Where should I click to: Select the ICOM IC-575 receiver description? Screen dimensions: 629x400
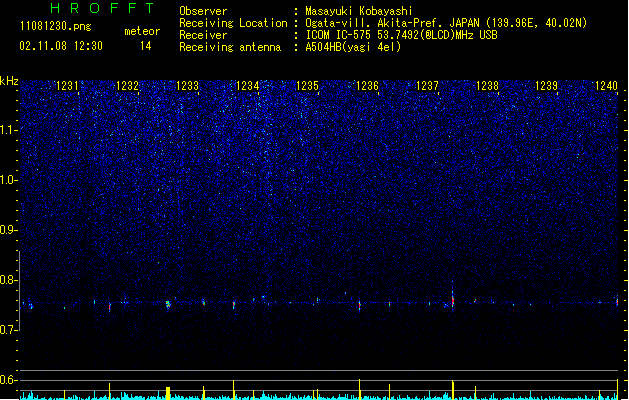tap(401, 35)
